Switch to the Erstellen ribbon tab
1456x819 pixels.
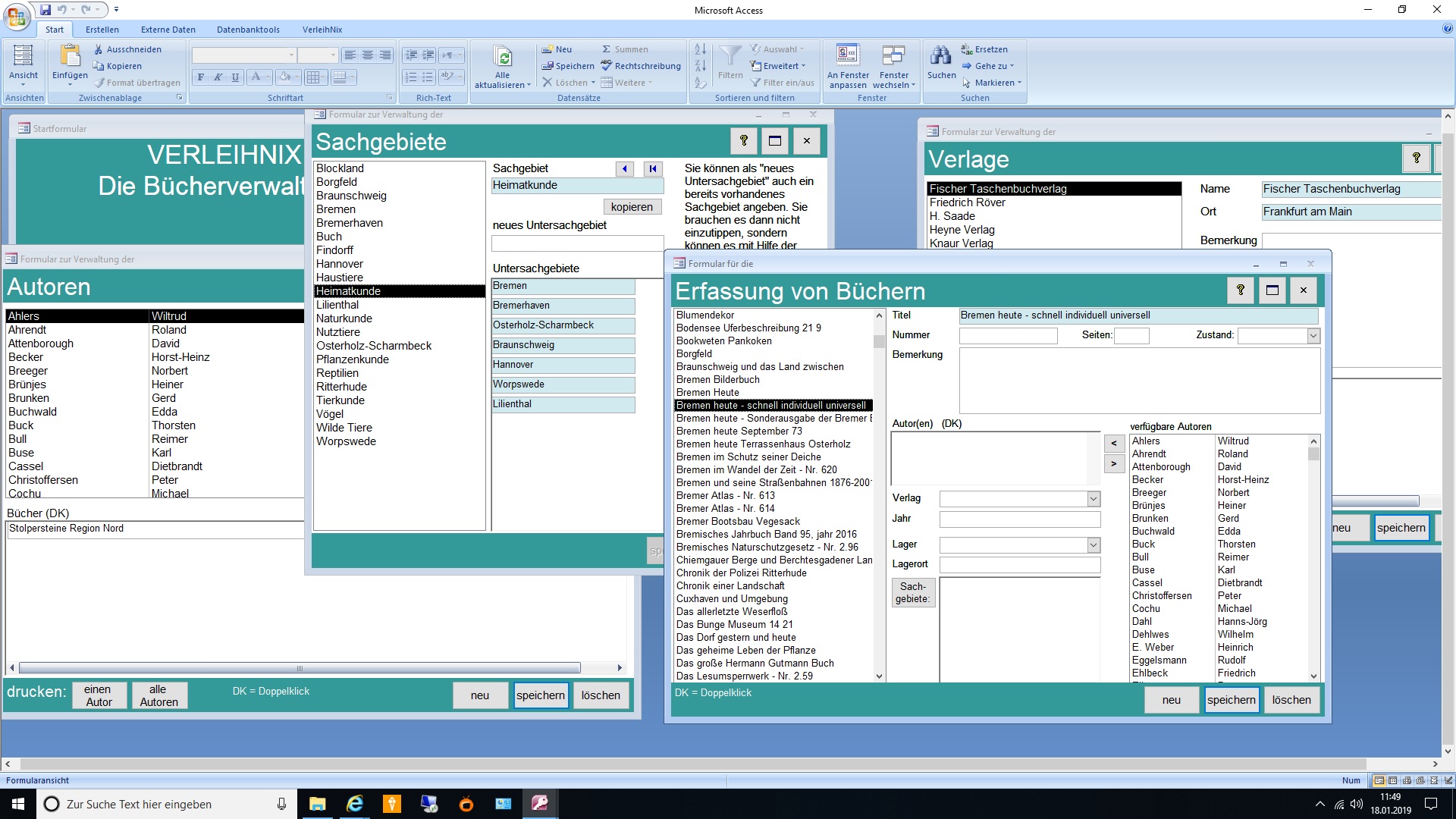coord(102,30)
